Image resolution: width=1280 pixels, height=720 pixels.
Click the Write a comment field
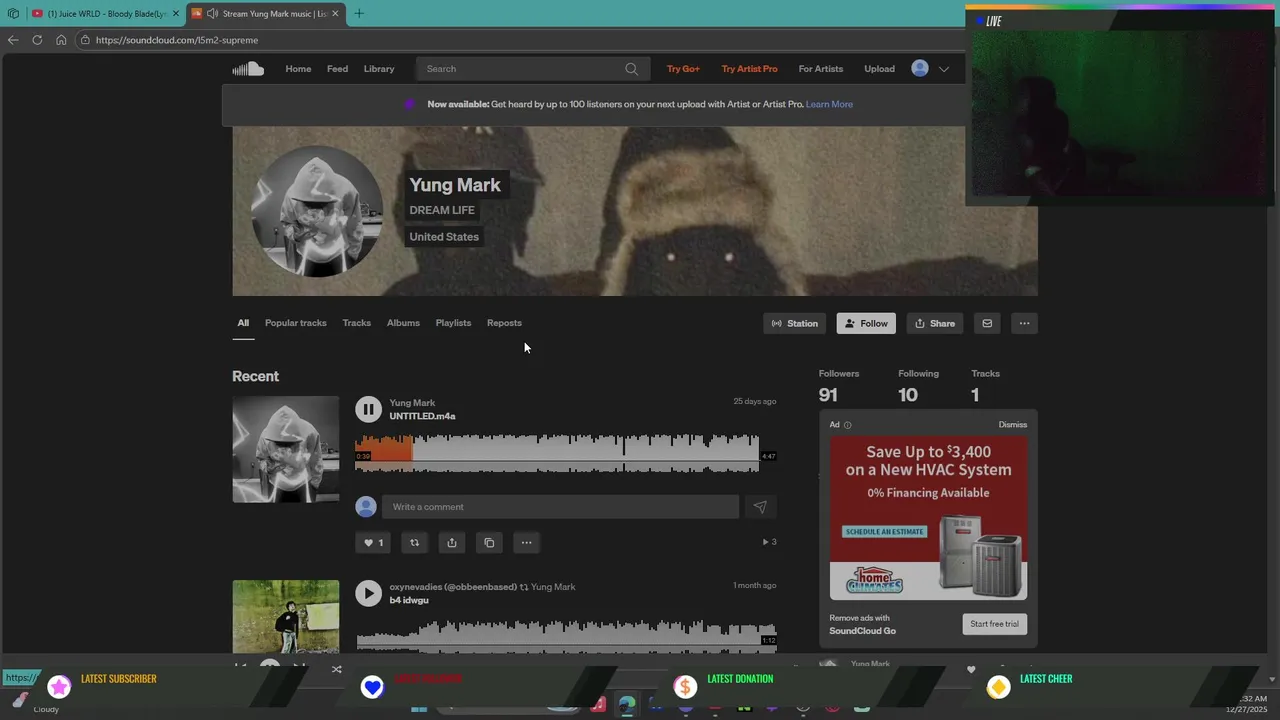coord(560,507)
